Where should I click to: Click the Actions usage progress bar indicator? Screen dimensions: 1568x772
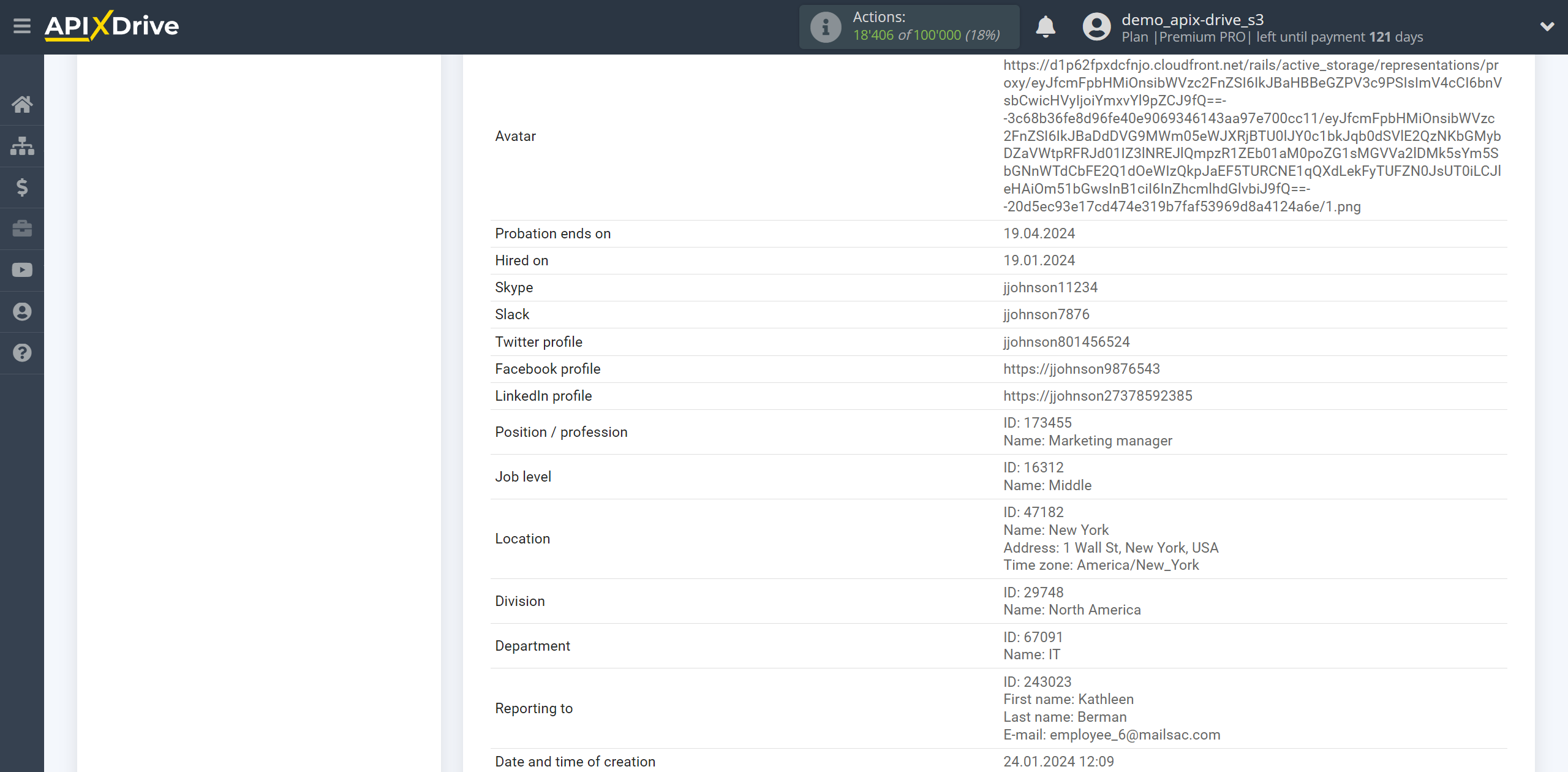pyautogui.click(x=910, y=27)
